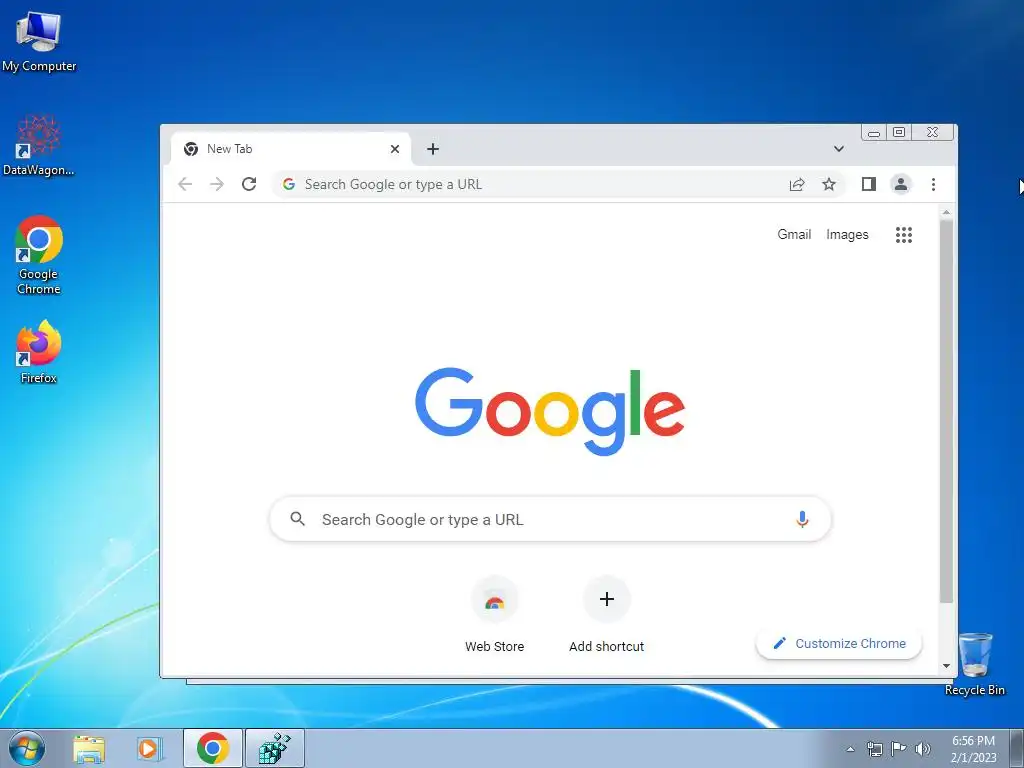
Task: Open the Web Store shortcut
Action: click(494, 615)
